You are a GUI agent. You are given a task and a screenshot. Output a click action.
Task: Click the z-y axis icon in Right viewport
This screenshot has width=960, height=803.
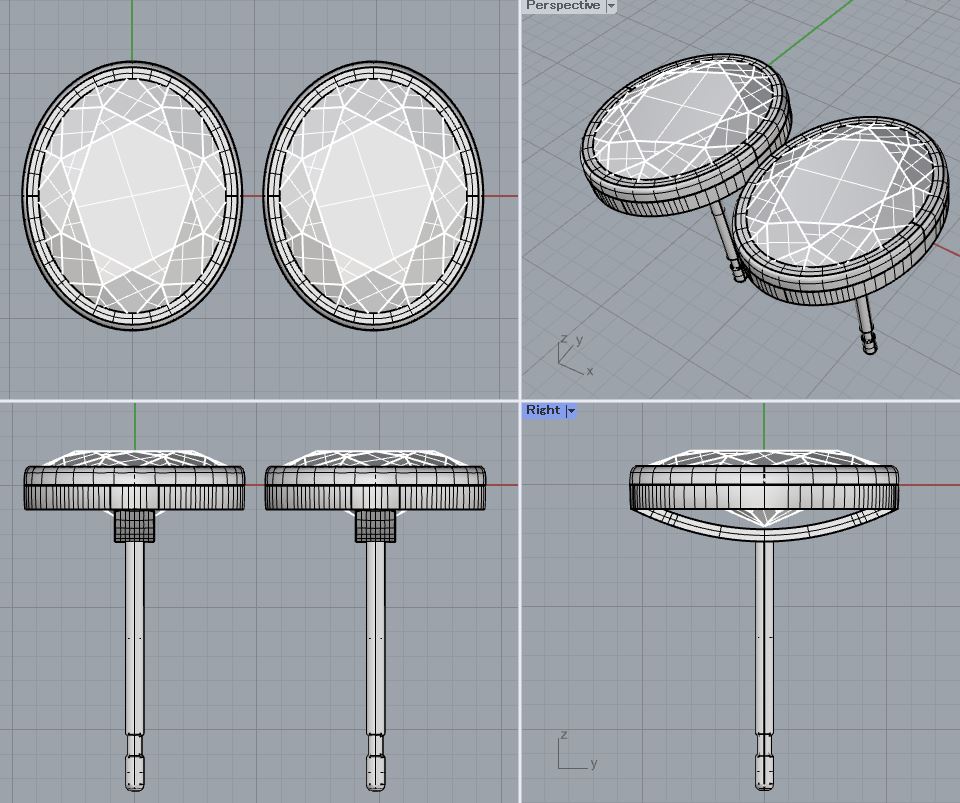[x=577, y=750]
